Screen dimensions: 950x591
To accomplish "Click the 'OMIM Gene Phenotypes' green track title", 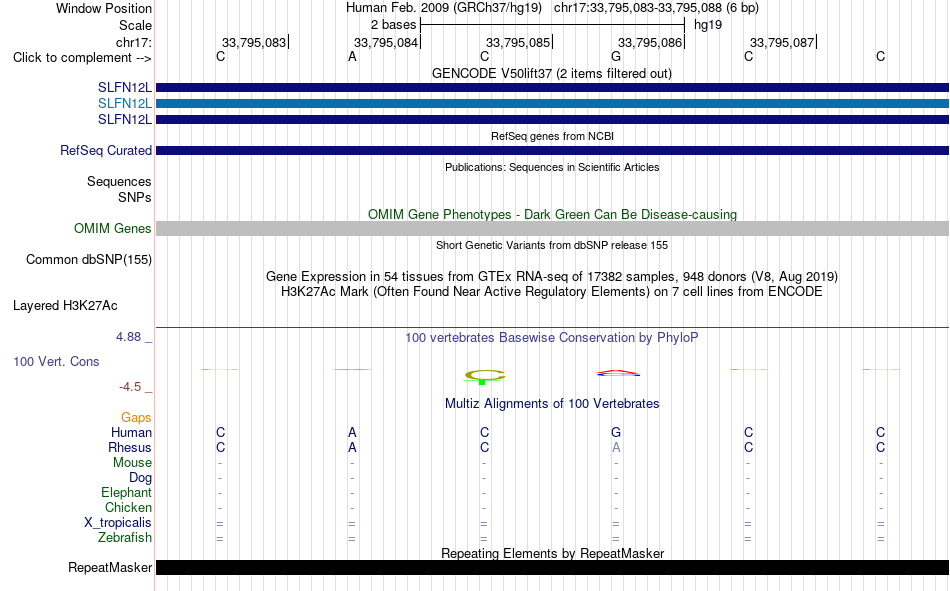I will (x=552, y=215).
